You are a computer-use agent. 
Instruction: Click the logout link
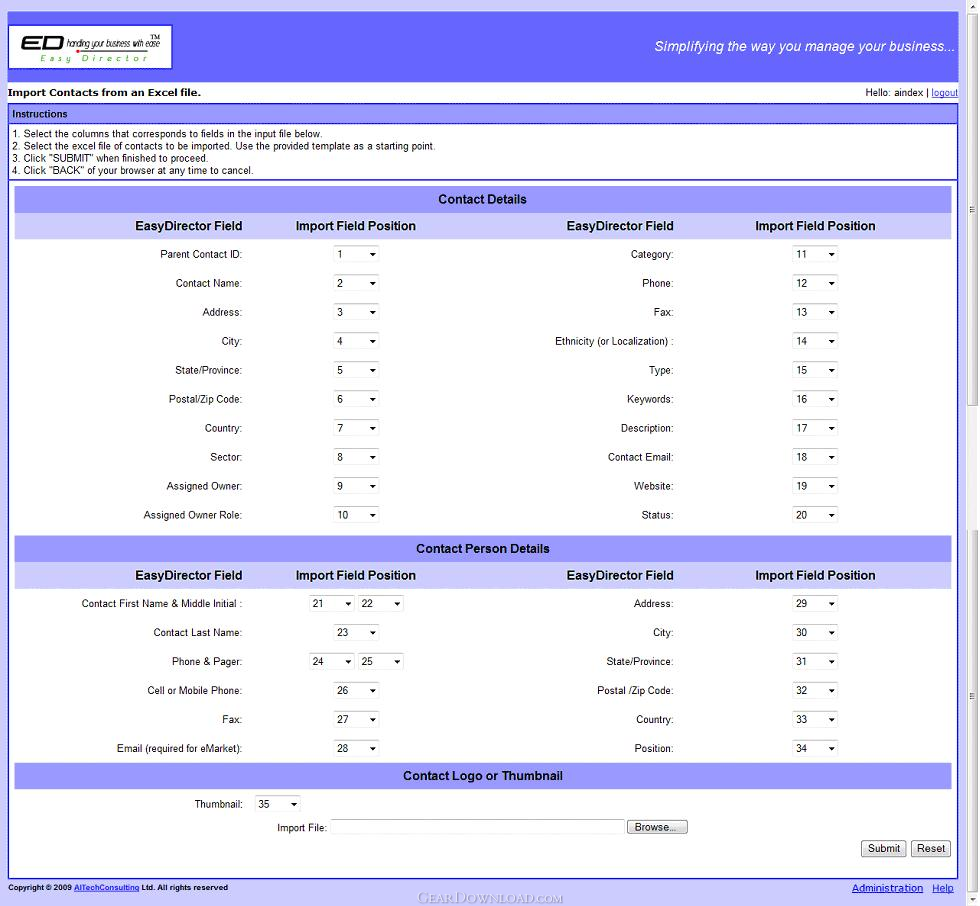pyautogui.click(x=944, y=92)
